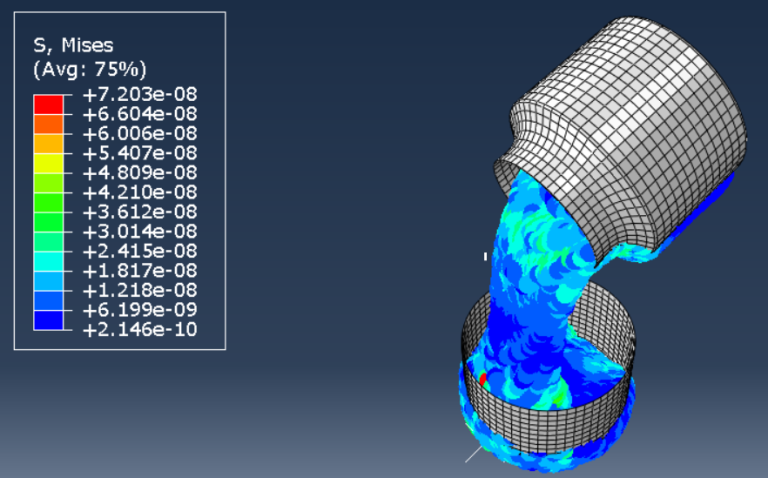This screenshot has height=478, width=768.
Task: Select the dark blue legend band at the bottom
Action: [48, 320]
